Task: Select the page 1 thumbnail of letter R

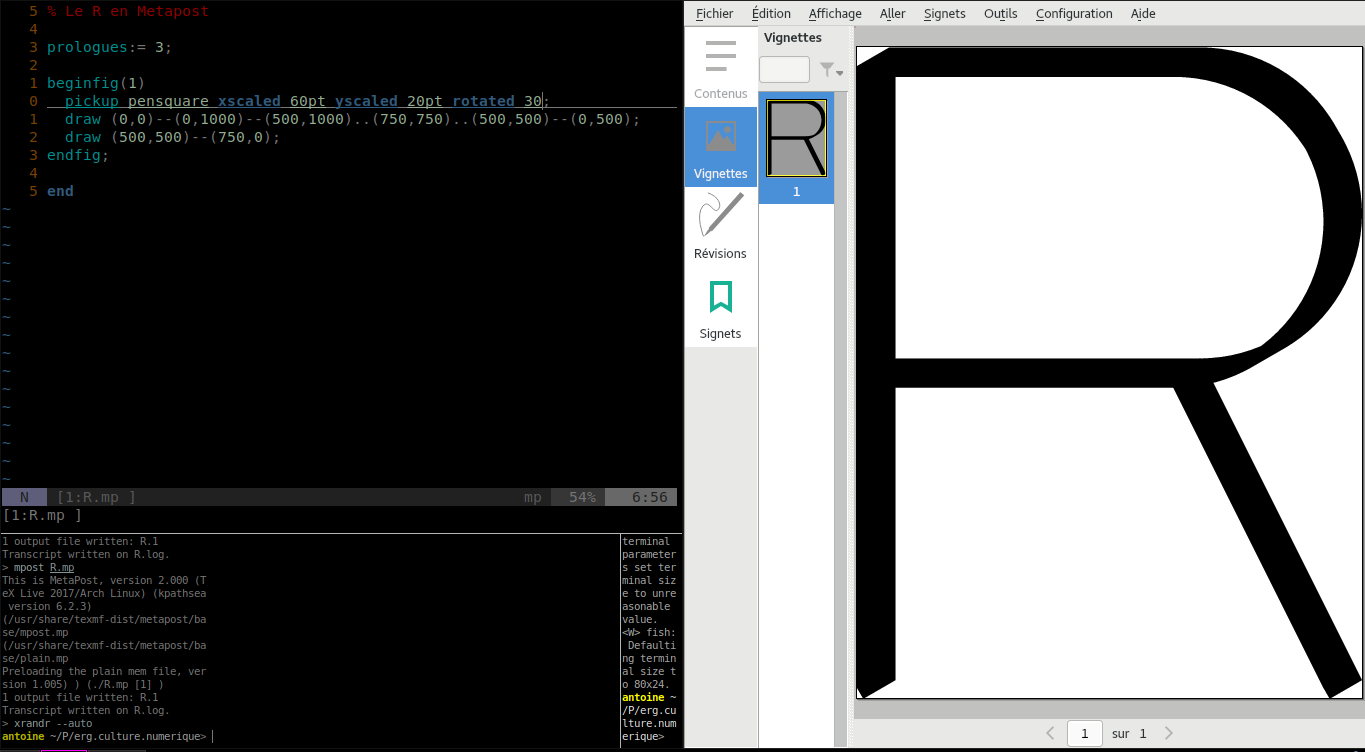Action: pos(796,138)
